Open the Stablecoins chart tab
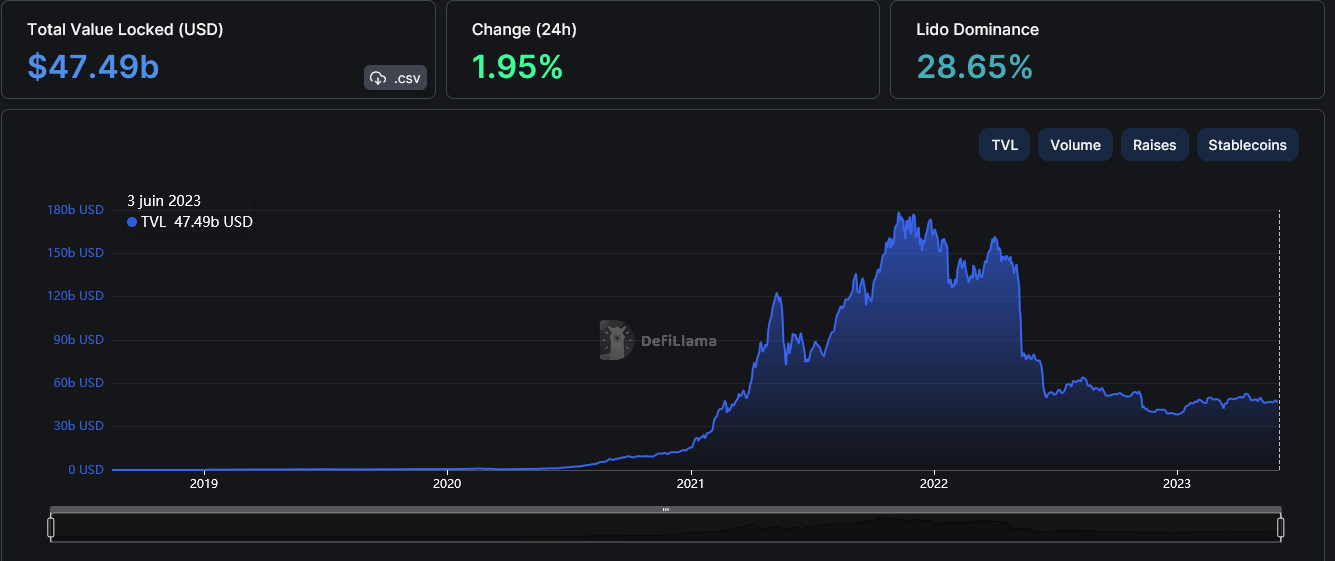This screenshot has height=561, width=1335. (x=1248, y=145)
